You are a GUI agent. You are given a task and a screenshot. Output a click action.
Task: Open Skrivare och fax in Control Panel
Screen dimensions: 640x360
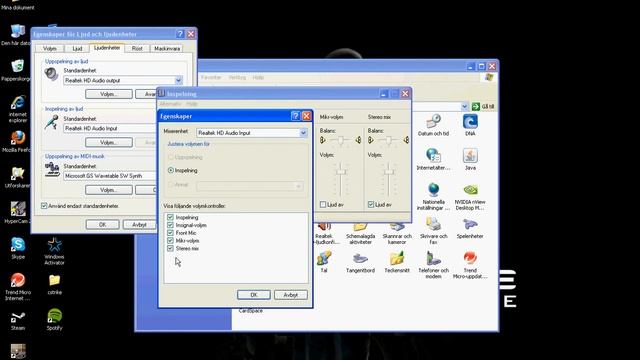433,231
